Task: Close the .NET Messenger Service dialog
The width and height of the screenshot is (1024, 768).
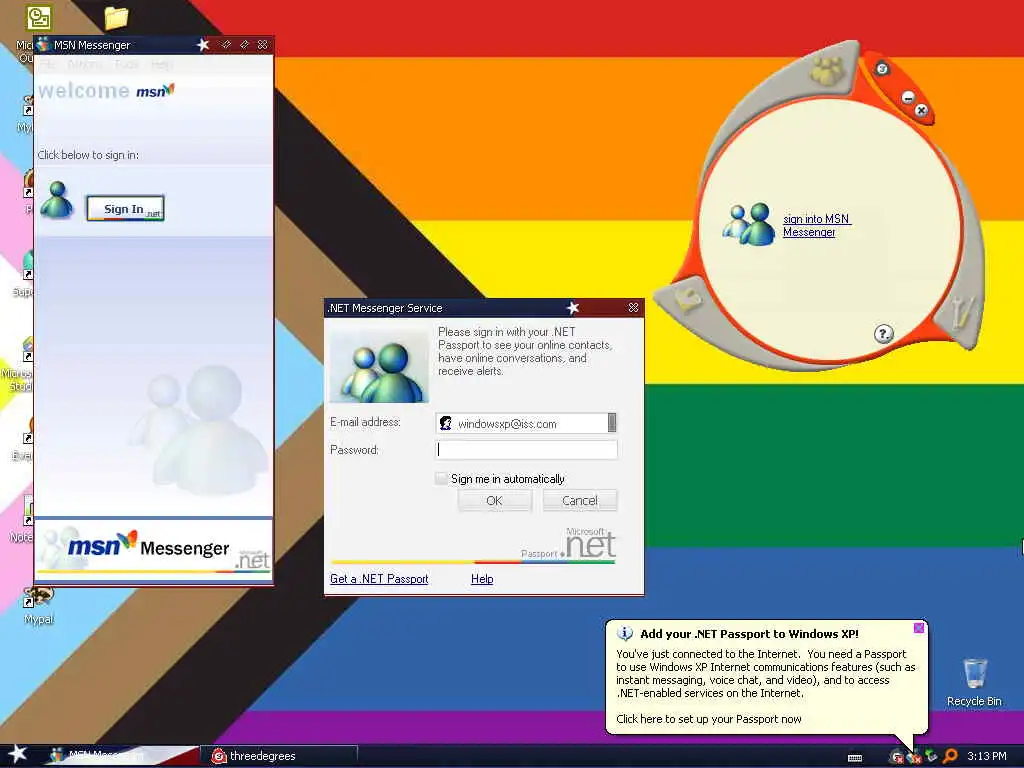Action: [633, 308]
